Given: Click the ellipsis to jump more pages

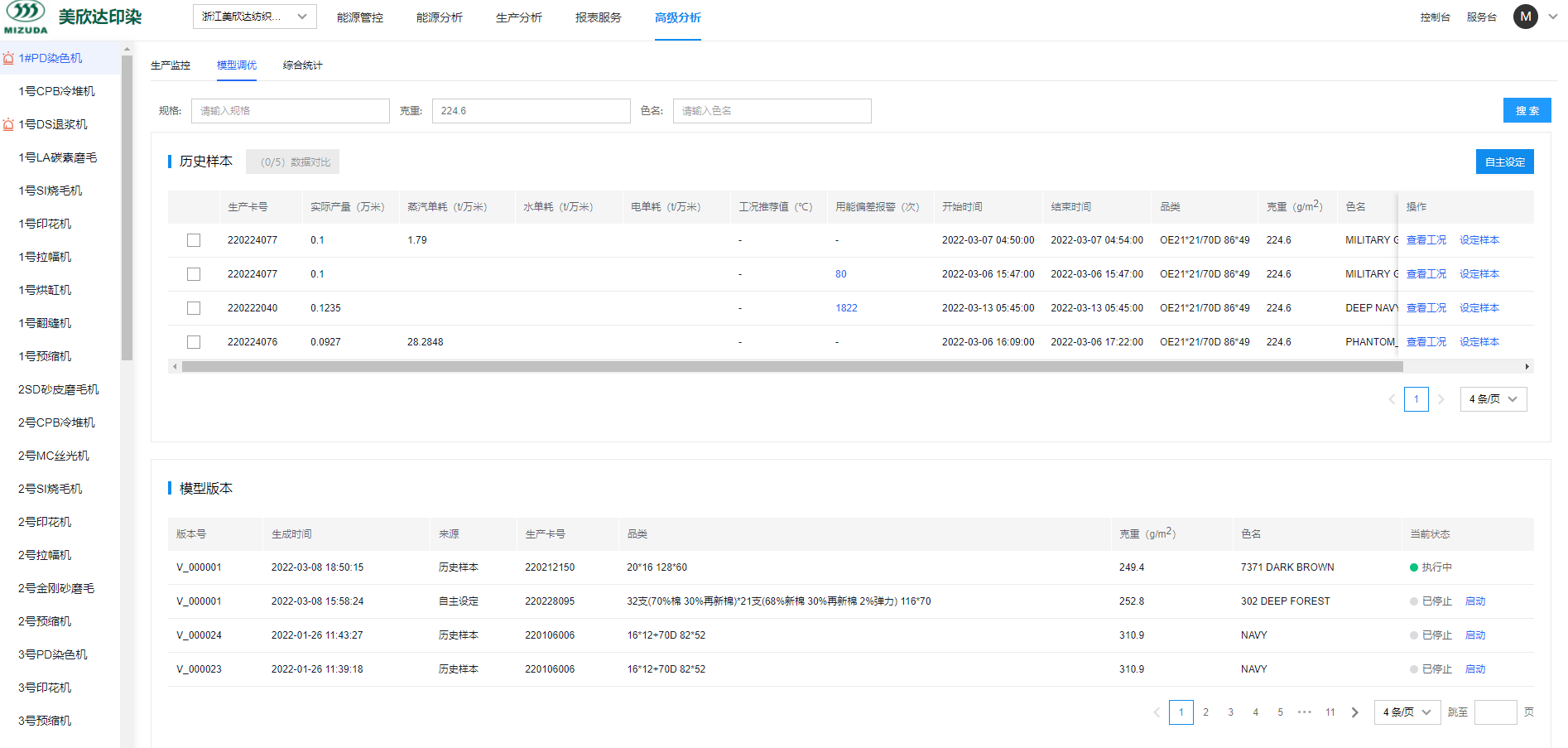Looking at the screenshot, I should coord(1305,712).
